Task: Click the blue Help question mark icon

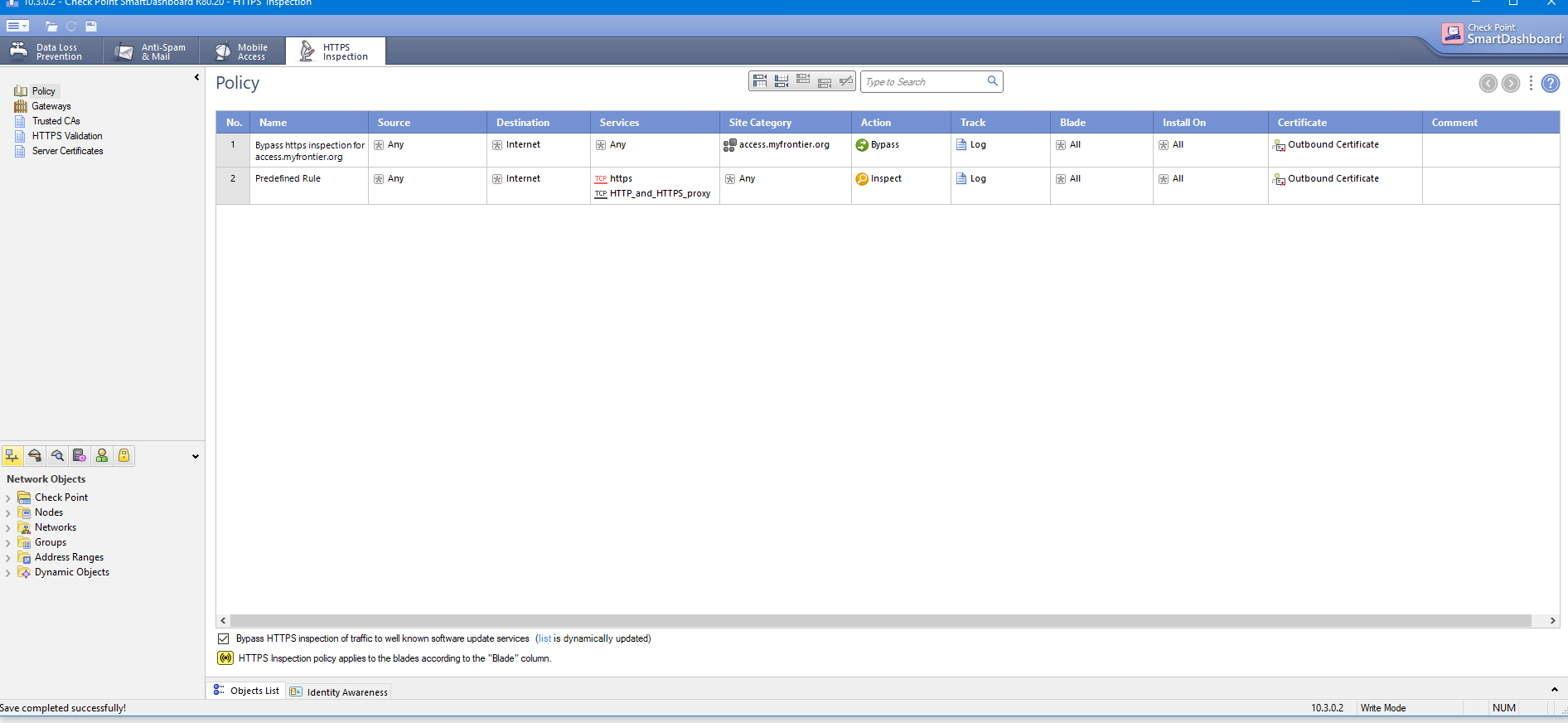Action: pos(1550,83)
